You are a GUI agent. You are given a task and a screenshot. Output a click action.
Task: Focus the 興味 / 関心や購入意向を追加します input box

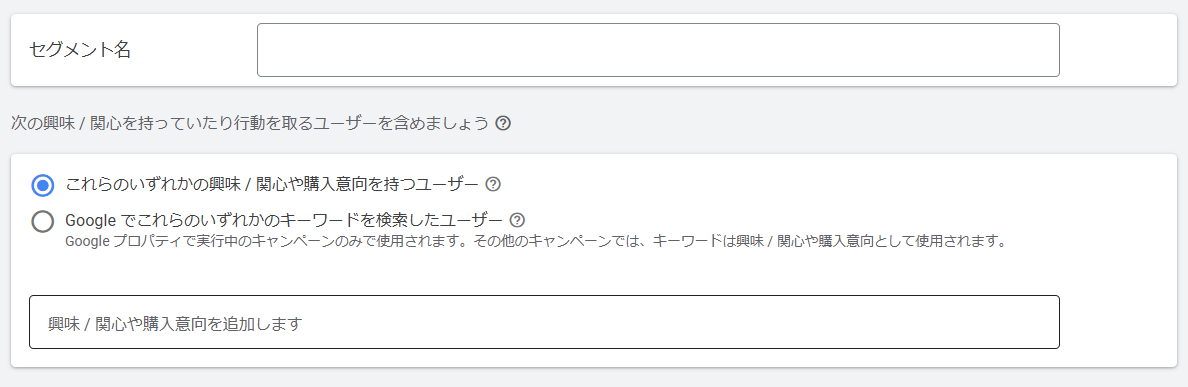544,322
